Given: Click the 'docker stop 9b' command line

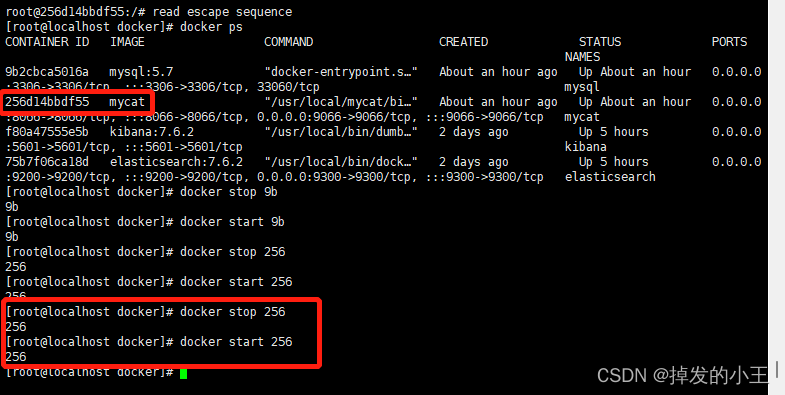Looking at the screenshot, I should (x=141, y=192).
